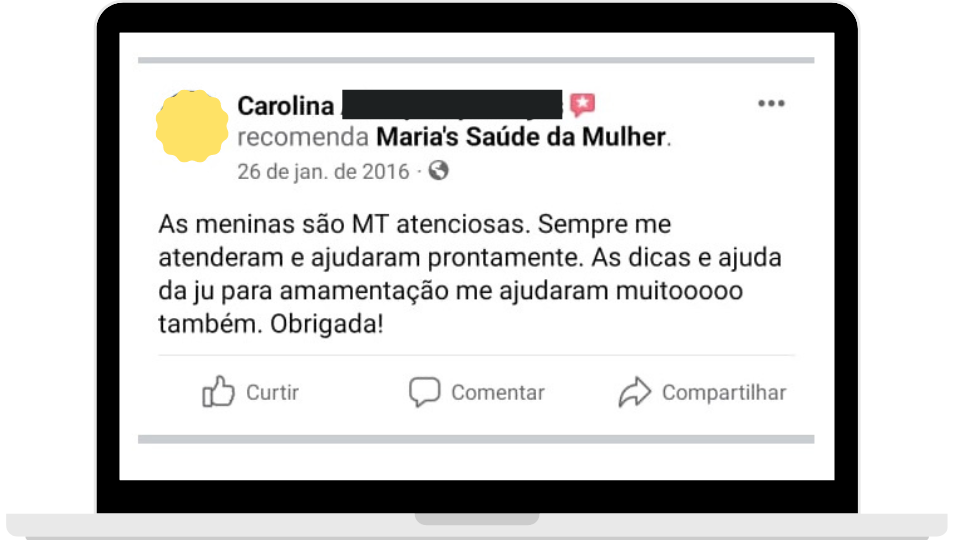Click the share arrow icon
The width and height of the screenshot is (960, 540).
634,392
